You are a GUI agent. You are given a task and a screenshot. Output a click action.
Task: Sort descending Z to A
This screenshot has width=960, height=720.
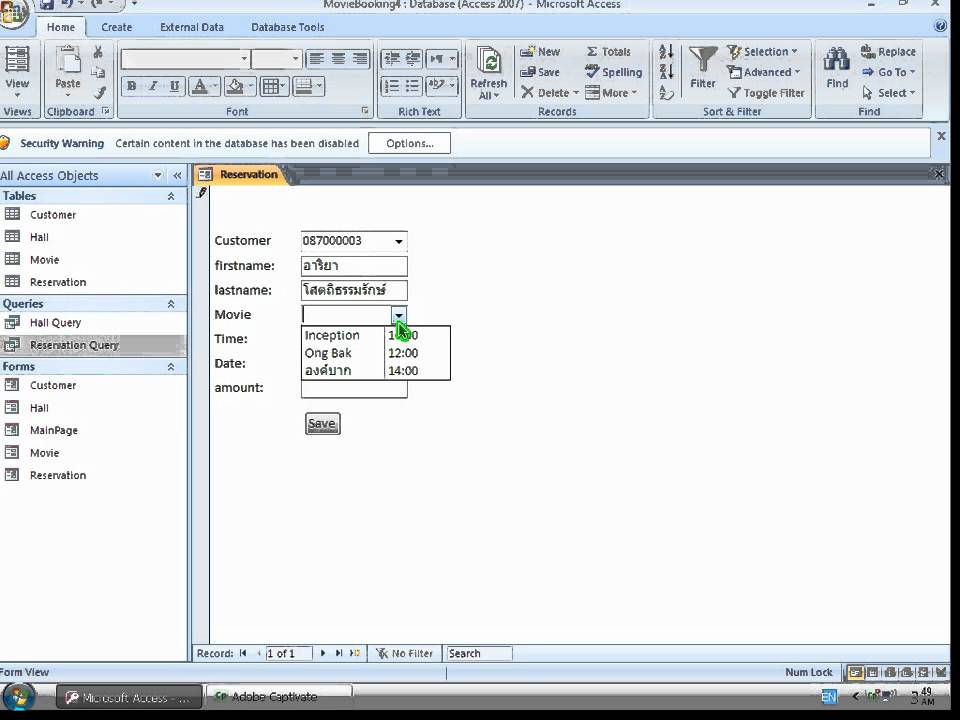click(667, 73)
